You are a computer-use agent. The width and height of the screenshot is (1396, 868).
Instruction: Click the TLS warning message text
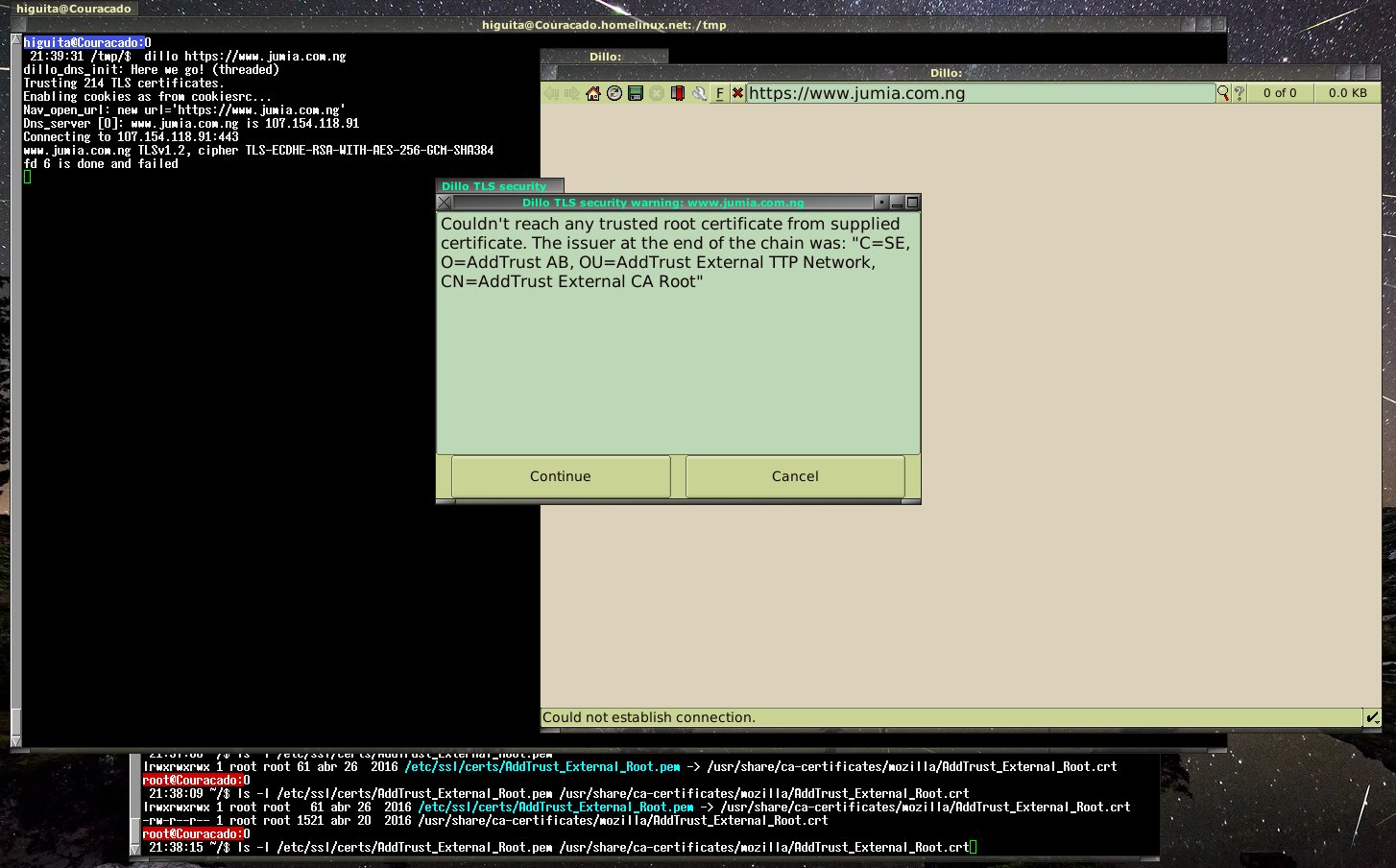[x=676, y=253]
